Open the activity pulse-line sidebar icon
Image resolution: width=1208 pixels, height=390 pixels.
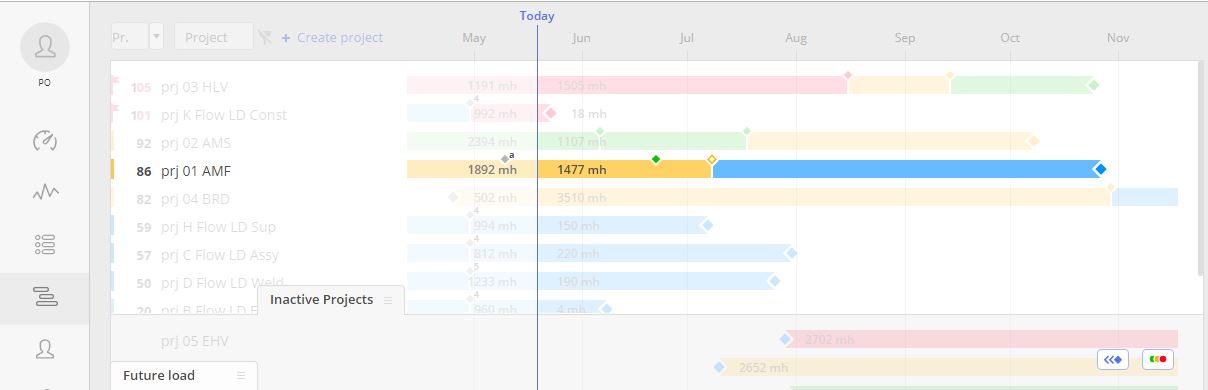(44, 192)
